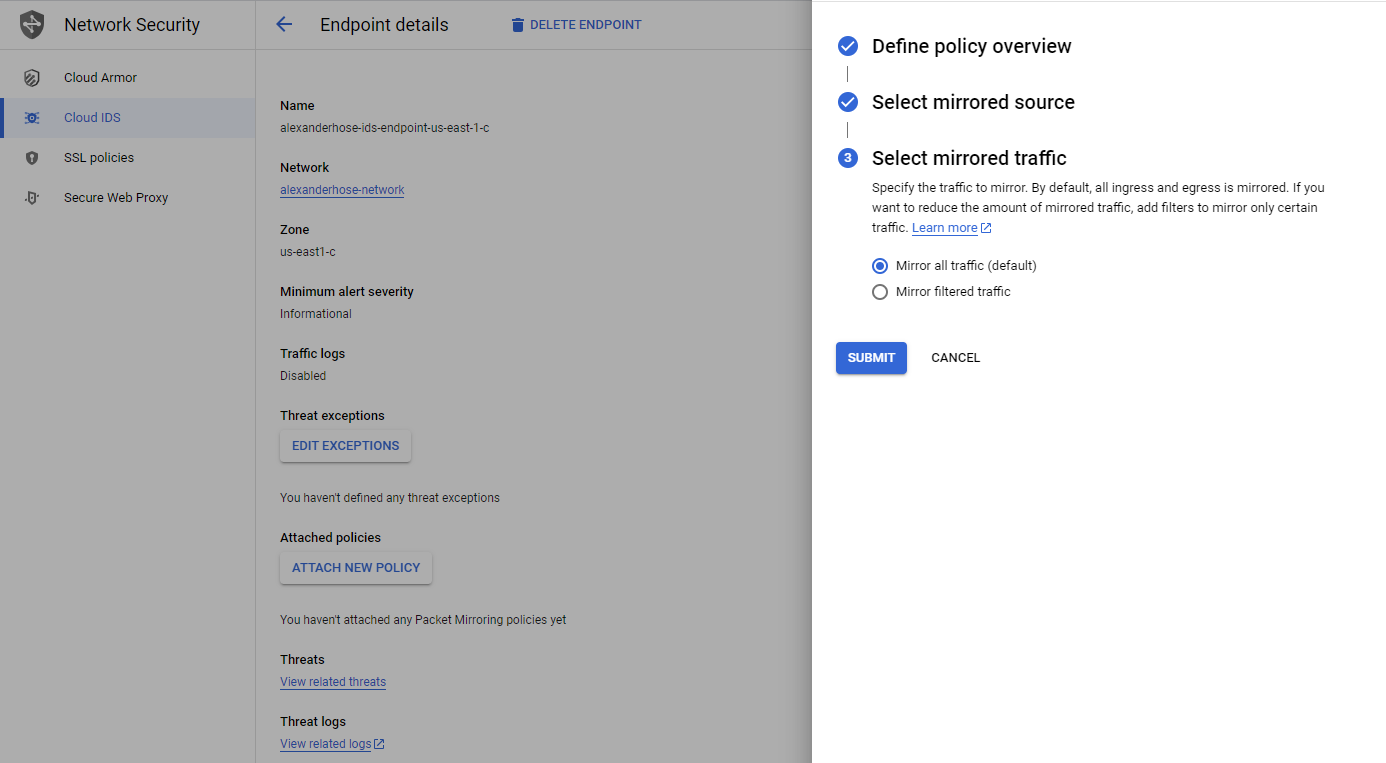This screenshot has width=1386, height=763.
Task: Expand the Select mirrored source step
Action: tap(973, 102)
